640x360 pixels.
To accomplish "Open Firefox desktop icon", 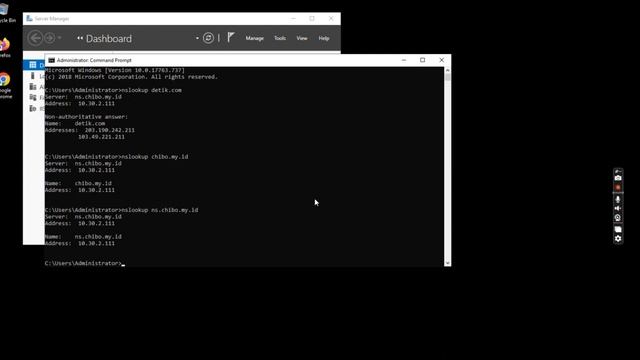I will coord(5,48).
